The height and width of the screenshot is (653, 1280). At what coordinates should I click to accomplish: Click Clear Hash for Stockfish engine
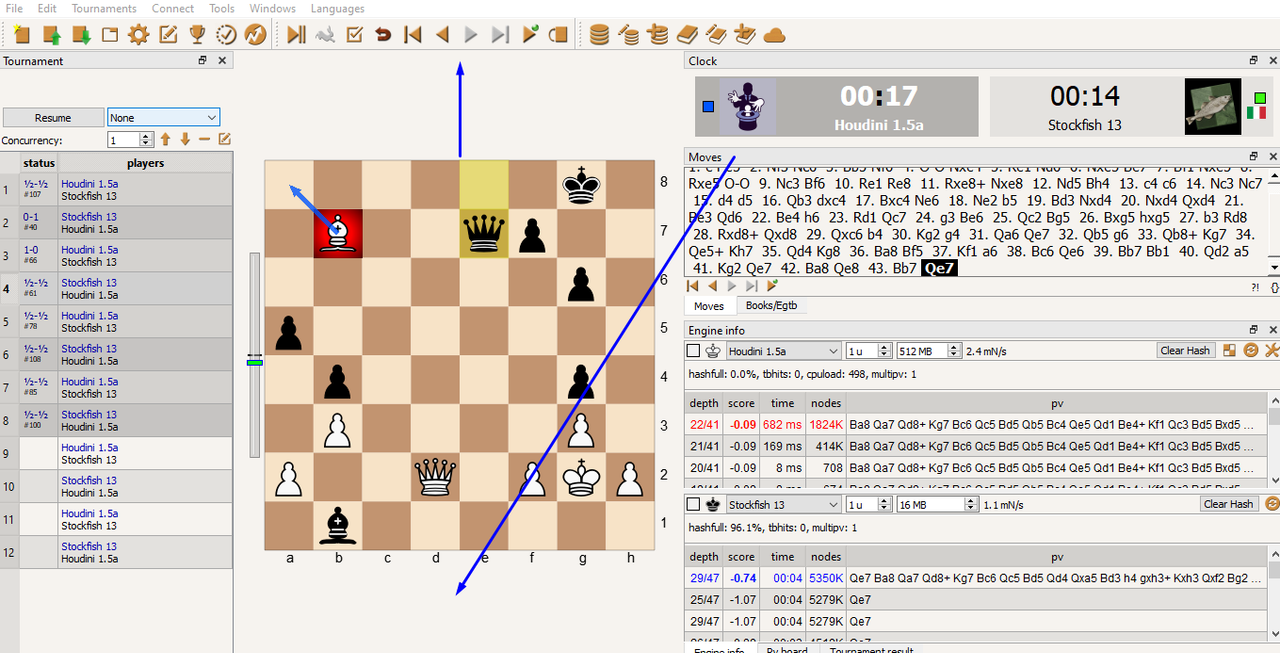[1228, 504]
